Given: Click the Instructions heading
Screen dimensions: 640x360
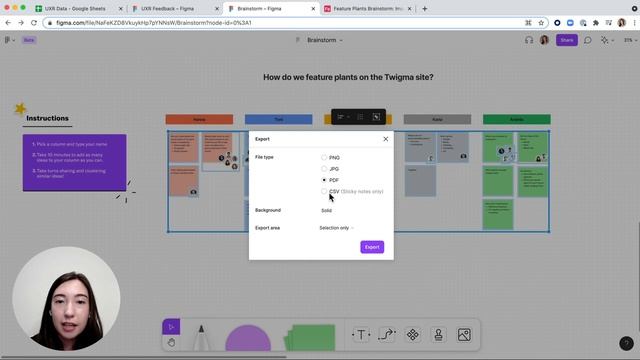Looking at the screenshot, I should coord(47,118).
